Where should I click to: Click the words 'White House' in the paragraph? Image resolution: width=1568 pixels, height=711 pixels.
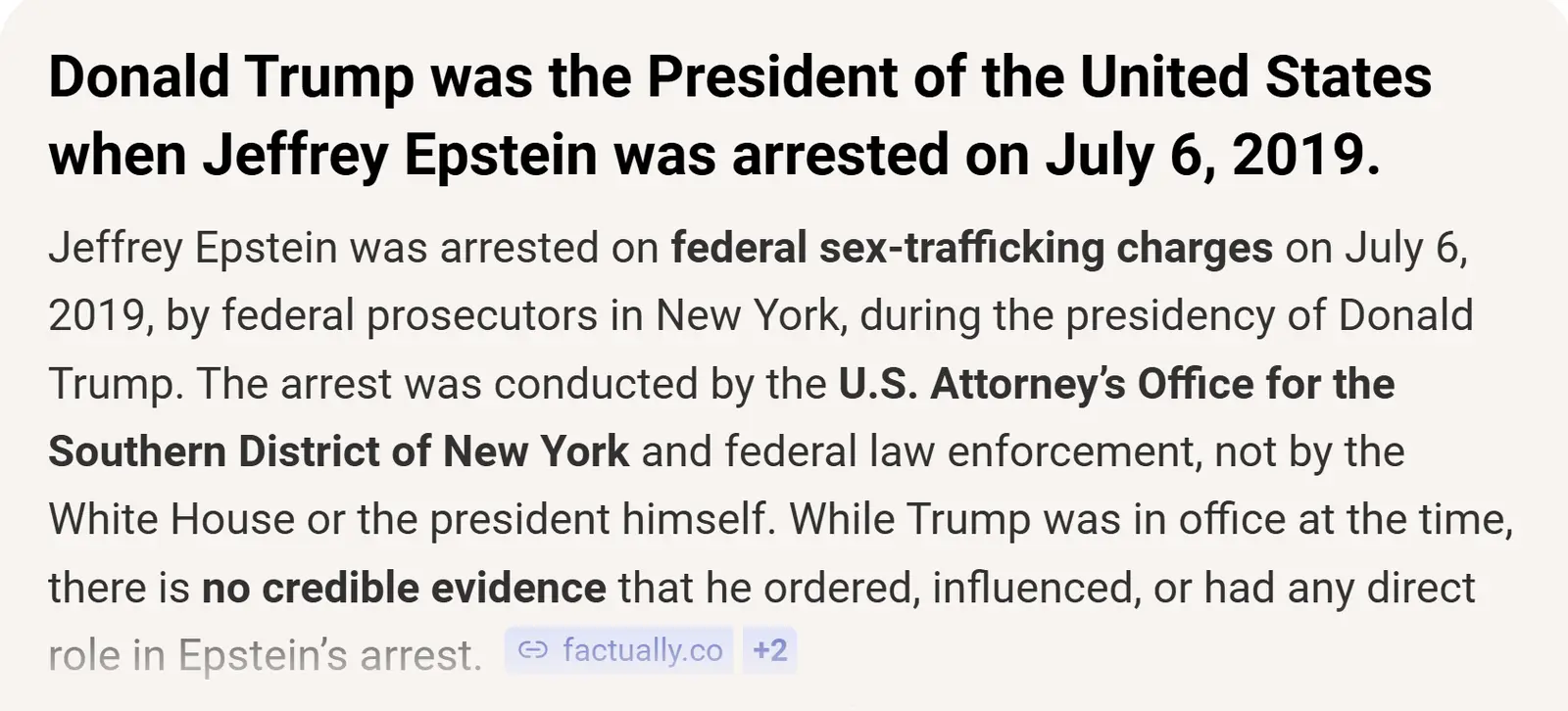pos(171,519)
